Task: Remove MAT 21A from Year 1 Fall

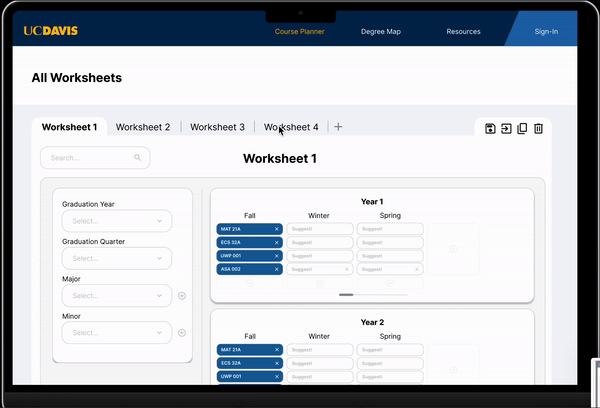Action: (x=276, y=229)
